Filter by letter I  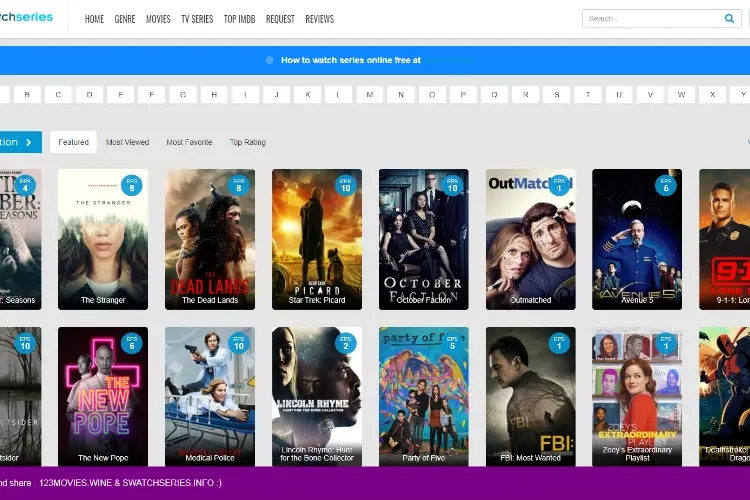(x=245, y=95)
